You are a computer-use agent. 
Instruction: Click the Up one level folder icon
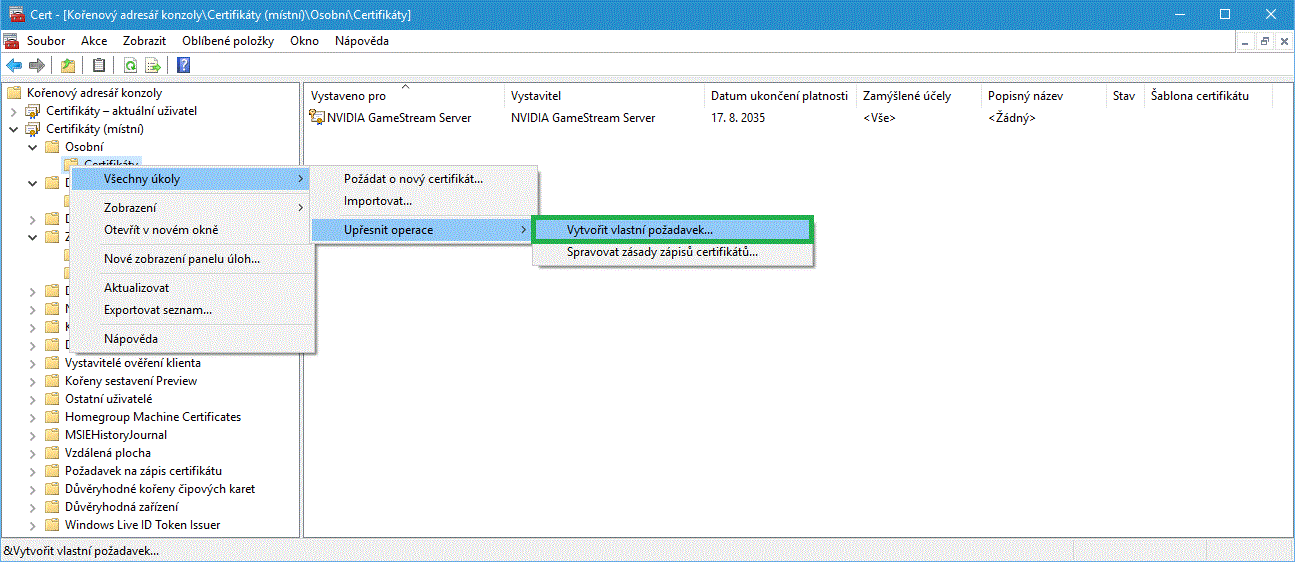68,66
